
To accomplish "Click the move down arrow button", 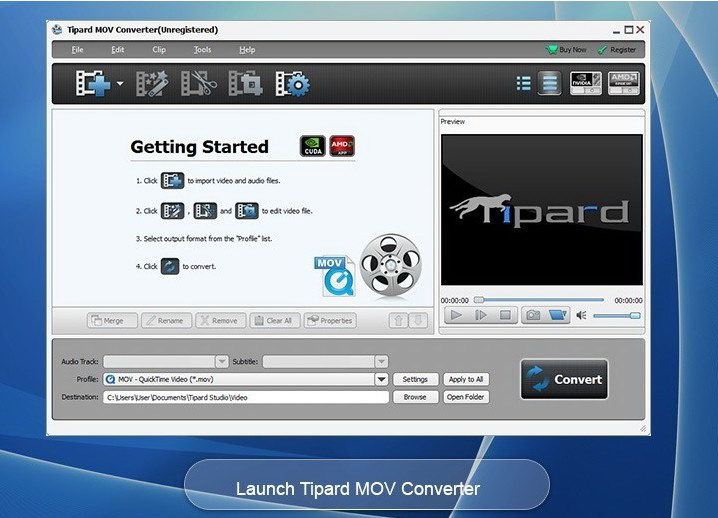I will point(418,321).
